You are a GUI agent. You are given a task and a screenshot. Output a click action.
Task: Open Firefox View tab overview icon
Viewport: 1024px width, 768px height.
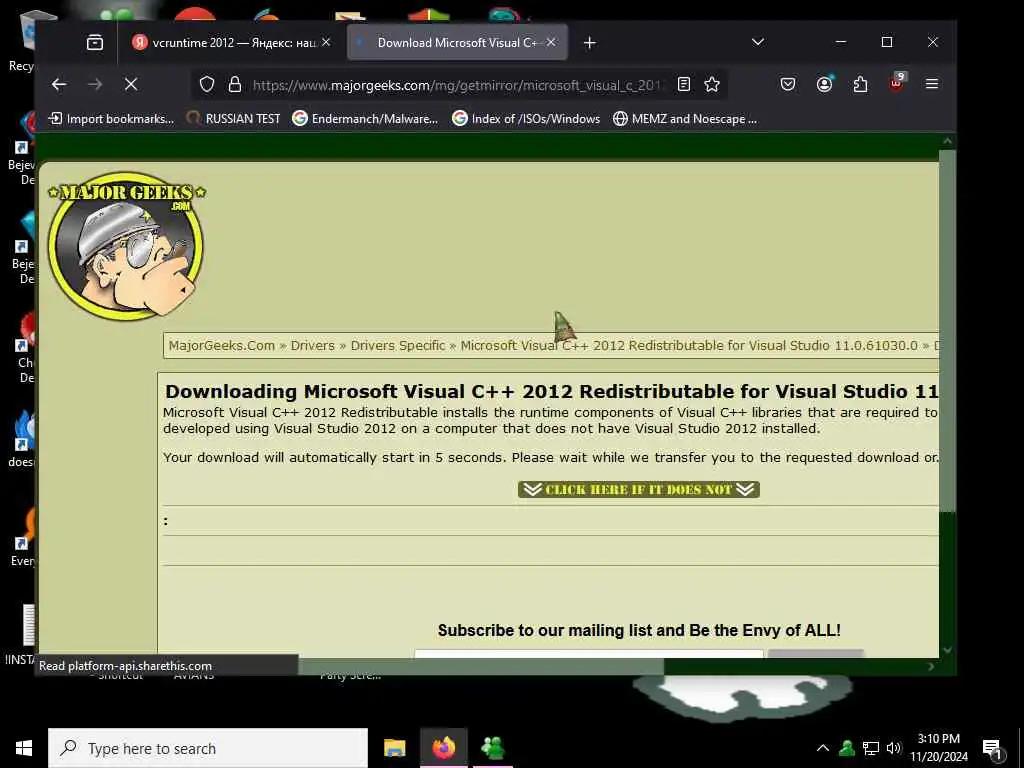point(95,42)
